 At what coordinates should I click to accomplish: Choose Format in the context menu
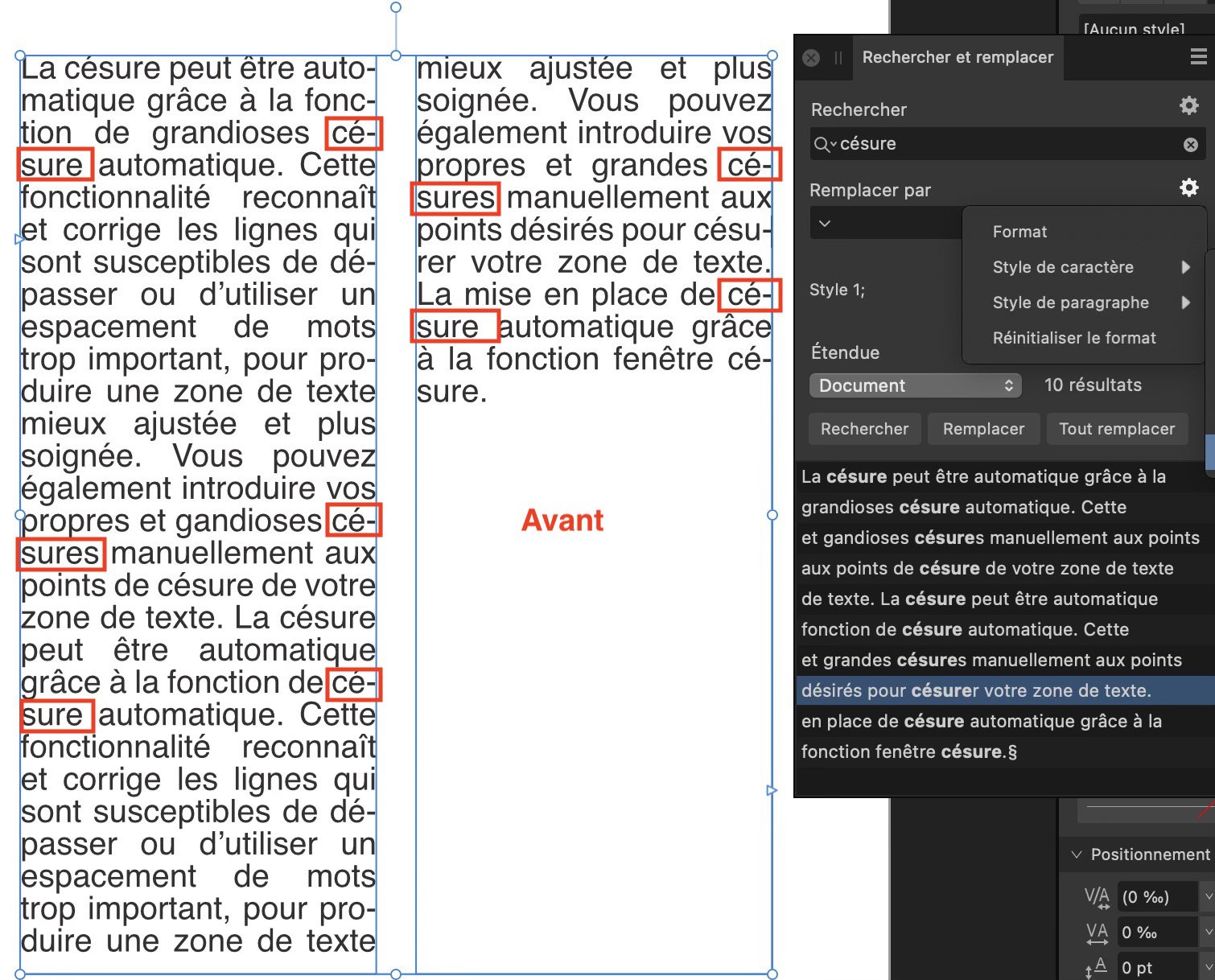pyautogui.click(x=1019, y=232)
